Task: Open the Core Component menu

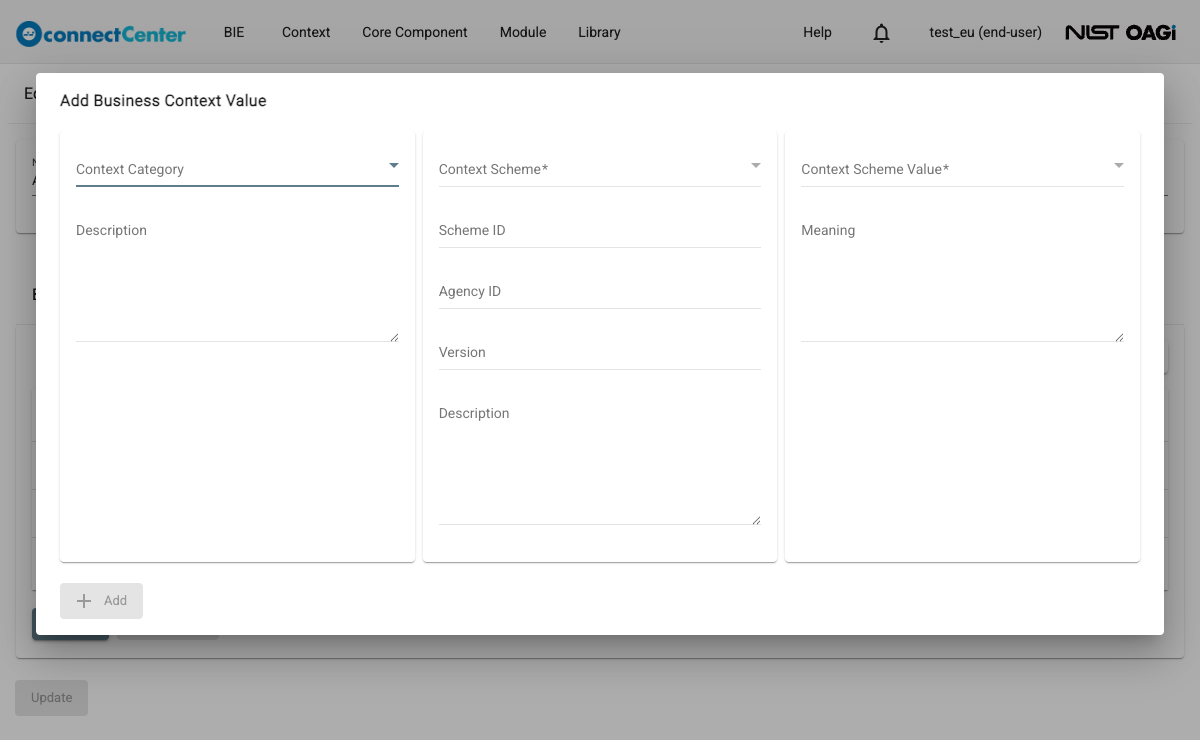Action: point(415,32)
